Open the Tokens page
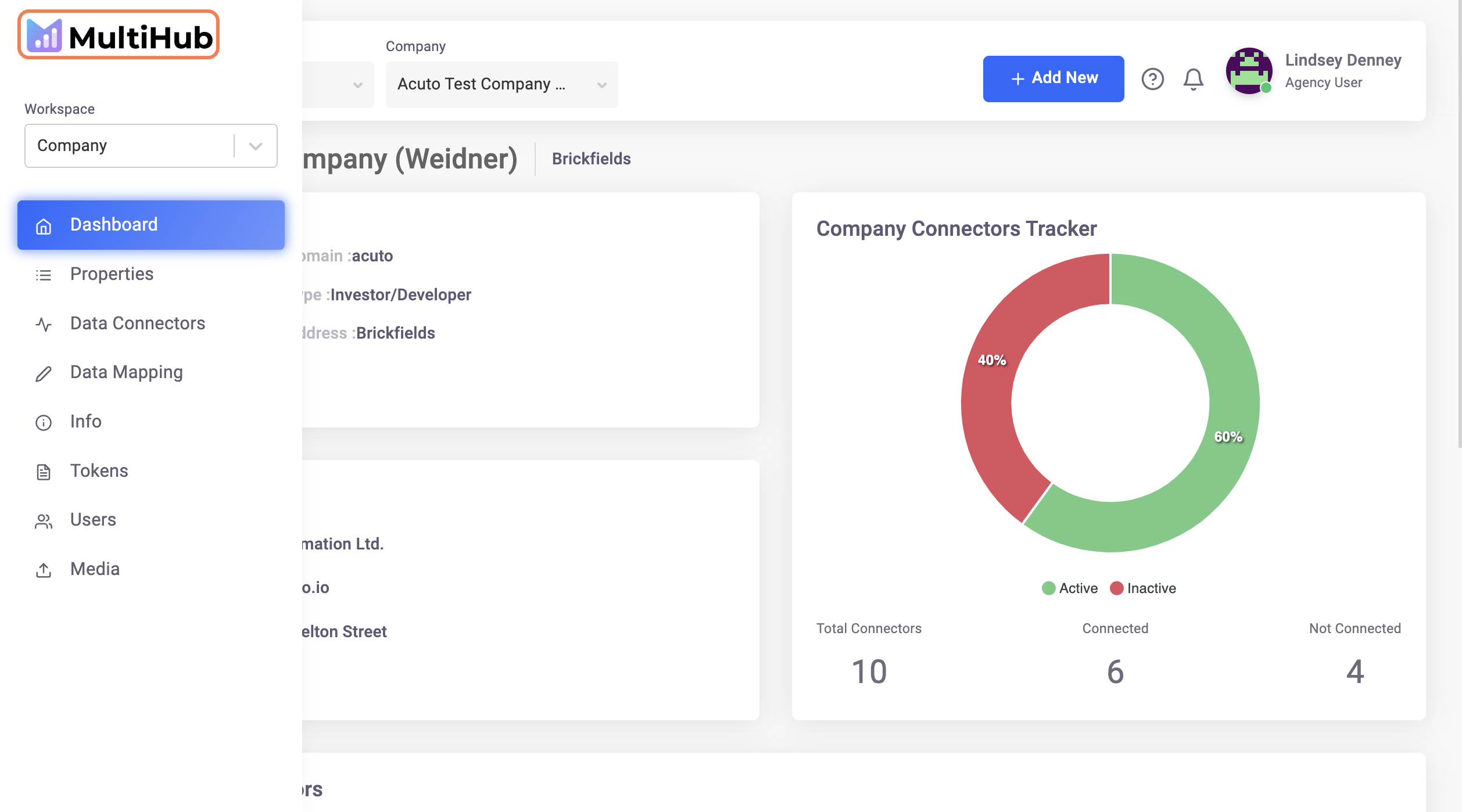This screenshot has height=812, width=1462. 151,471
